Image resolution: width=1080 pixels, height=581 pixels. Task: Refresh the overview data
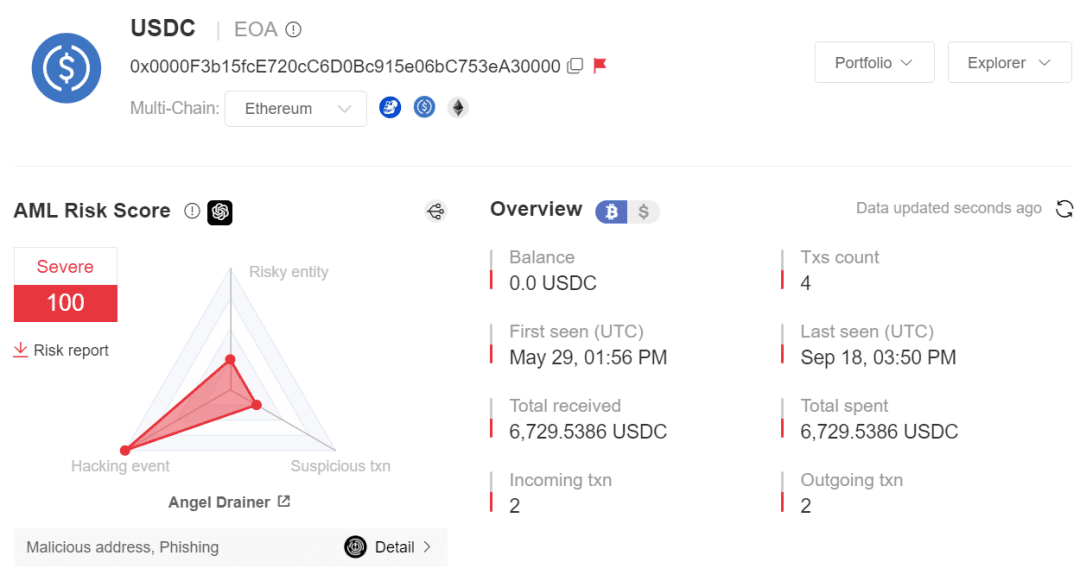point(1065,209)
